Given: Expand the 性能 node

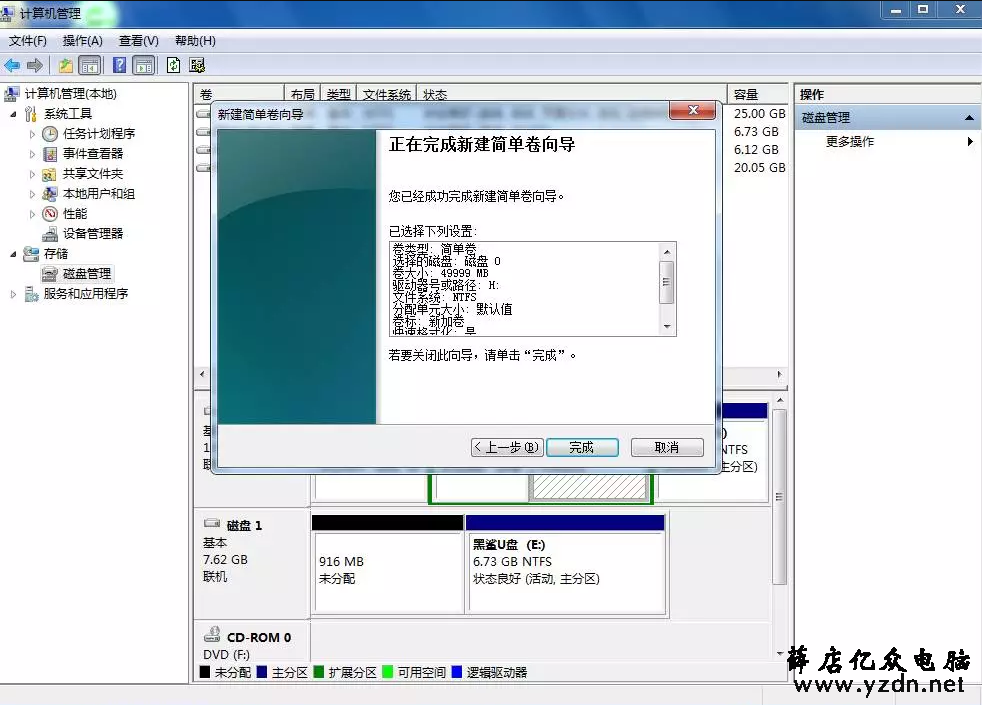Looking at the screenshot, I should click(33, 214).
